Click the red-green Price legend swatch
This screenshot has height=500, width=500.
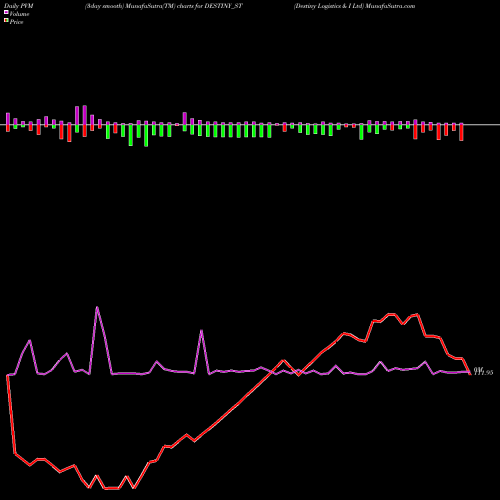pyautogui.click(x=6, y=21)
